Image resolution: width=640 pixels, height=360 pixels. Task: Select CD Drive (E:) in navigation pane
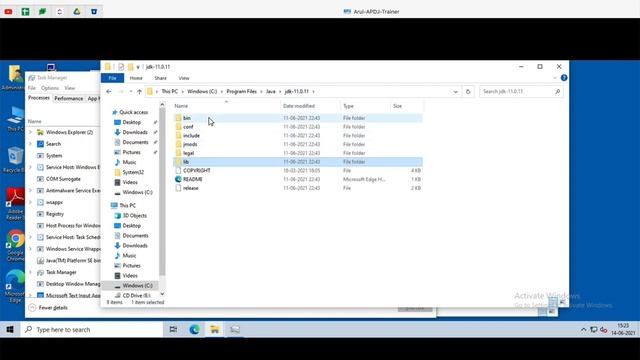click(136, 296)
